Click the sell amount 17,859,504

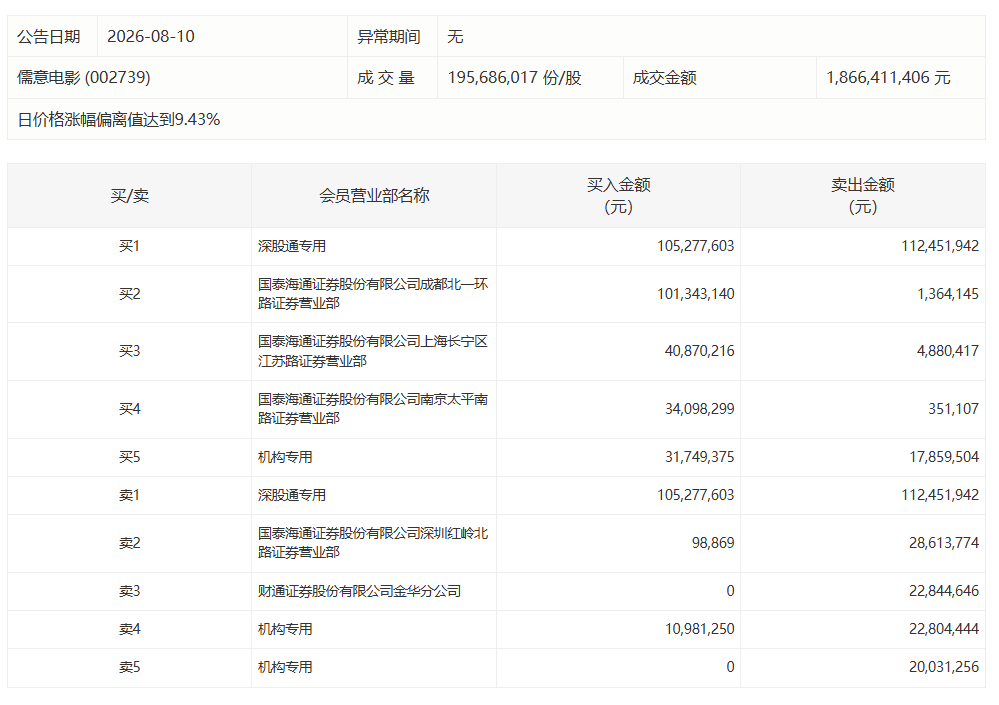pyautogui.click(x=944, y=457)
